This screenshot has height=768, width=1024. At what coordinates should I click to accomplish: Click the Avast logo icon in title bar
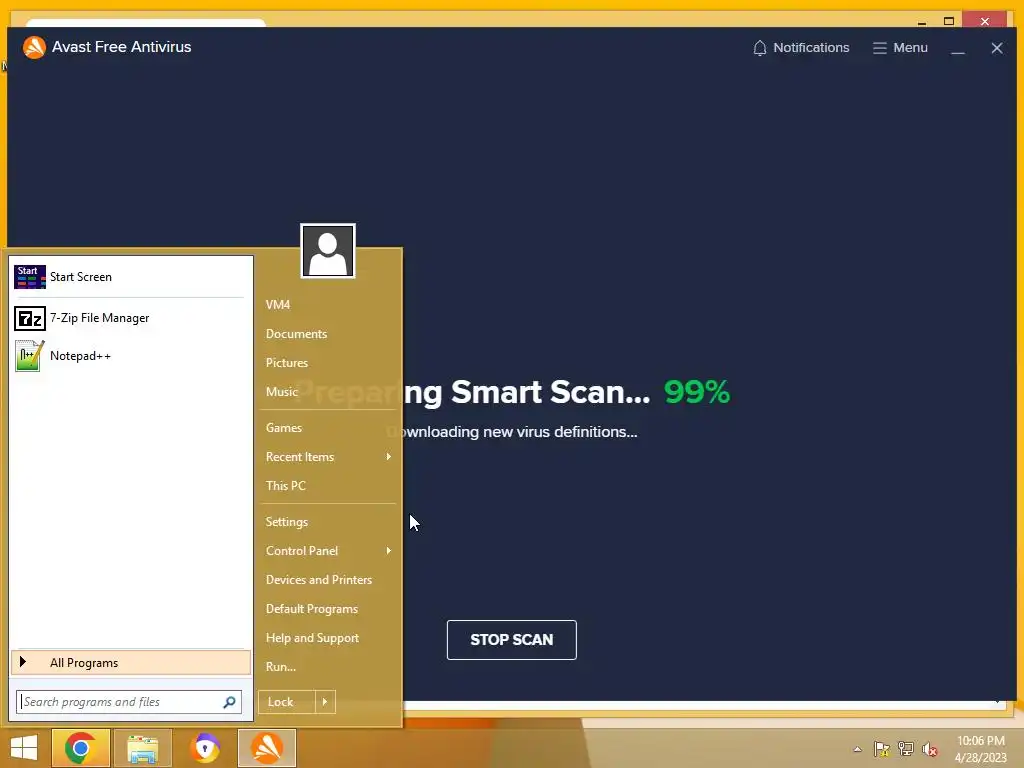click(34, 47)
